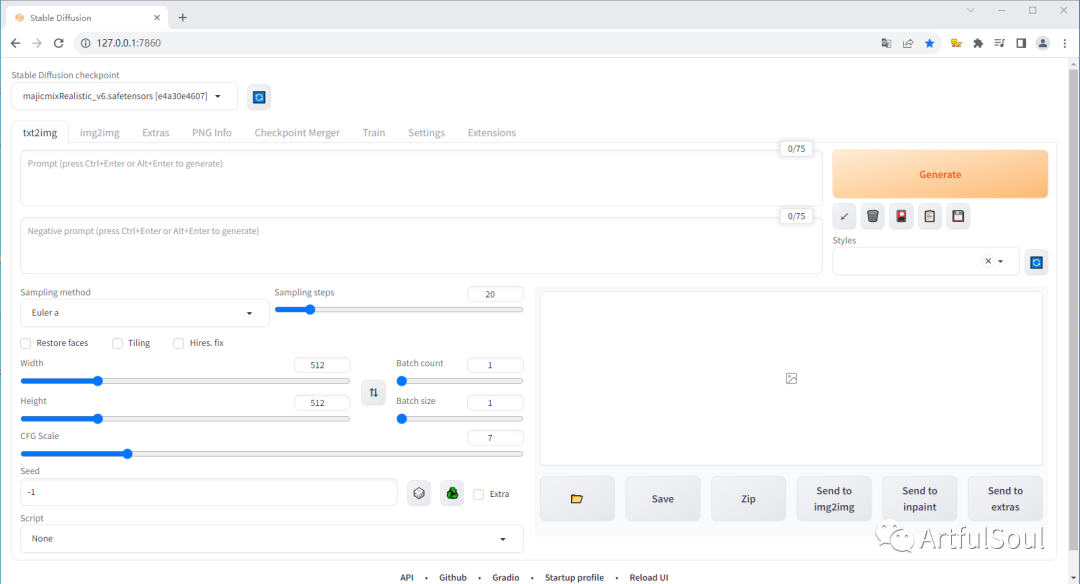Refresh the Styles list icon
This screenshot has width=1080, height=584.
[1036, 262]
